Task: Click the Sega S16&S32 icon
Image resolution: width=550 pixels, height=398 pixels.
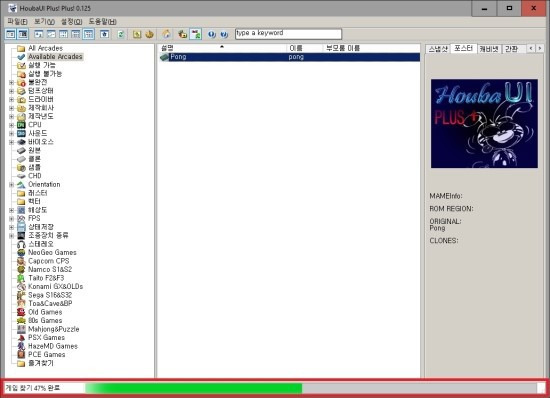Action: (x=21, y=295)
